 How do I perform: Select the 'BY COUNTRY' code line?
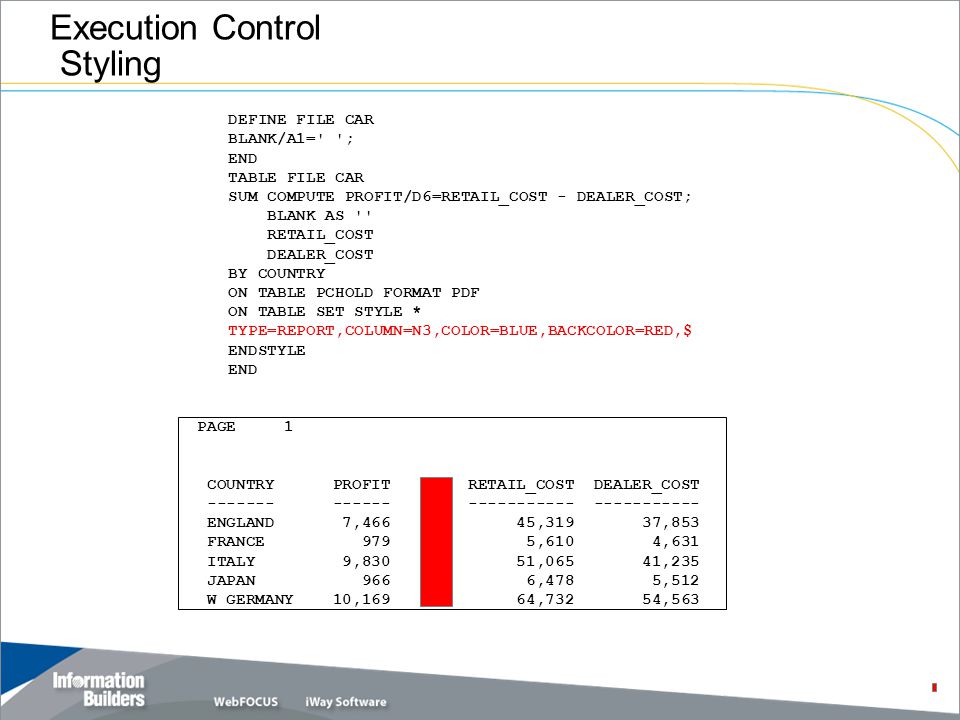276,273
